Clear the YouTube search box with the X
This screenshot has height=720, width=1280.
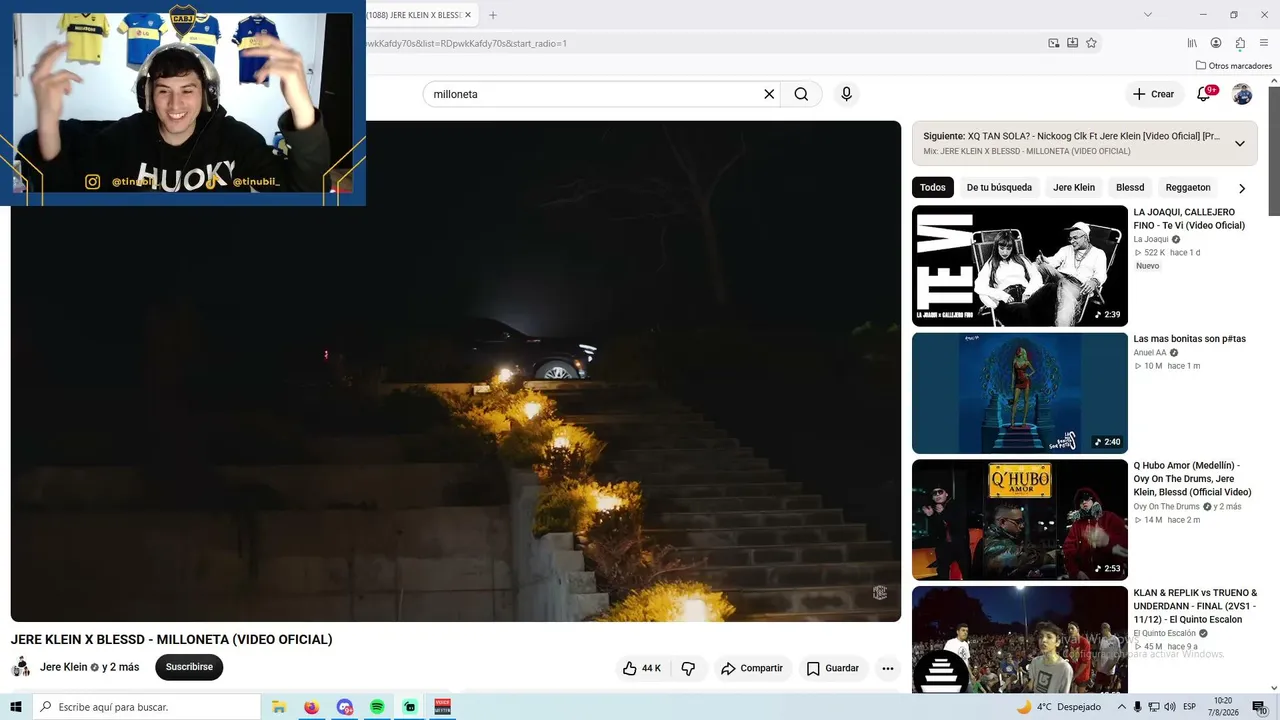click(x=769, y=94)
